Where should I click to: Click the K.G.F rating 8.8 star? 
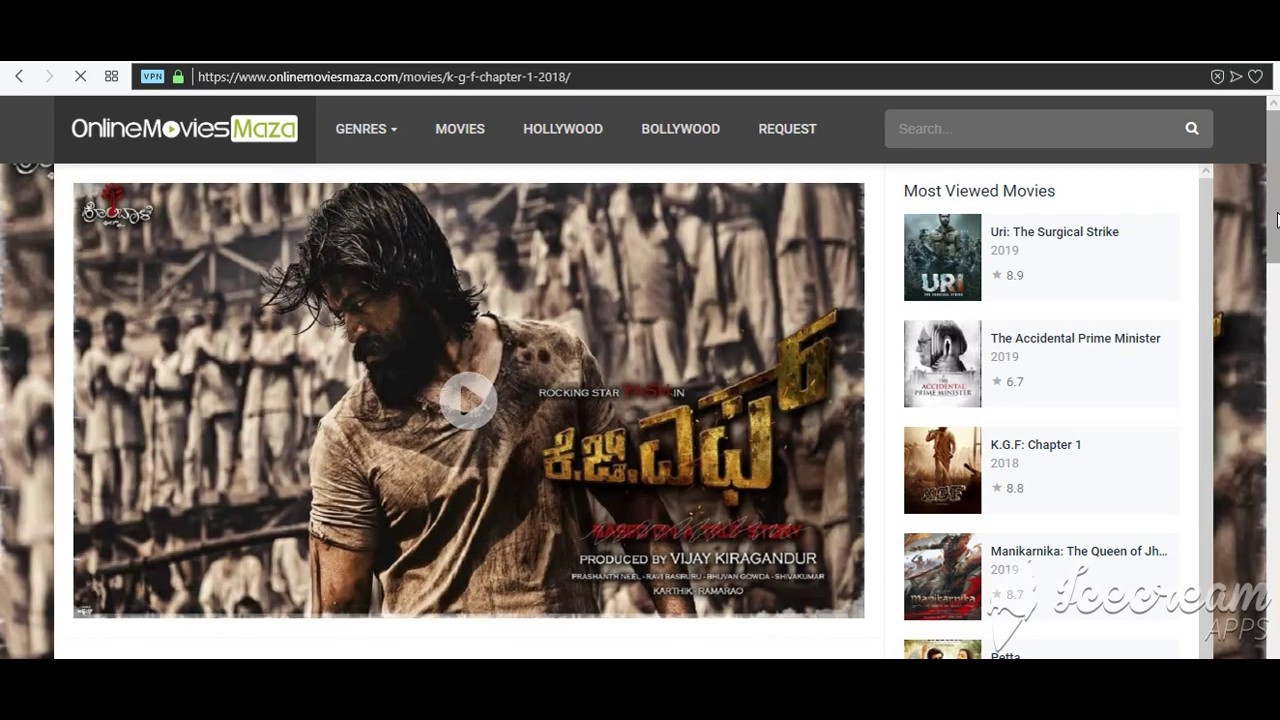click(x=996, y=488)
